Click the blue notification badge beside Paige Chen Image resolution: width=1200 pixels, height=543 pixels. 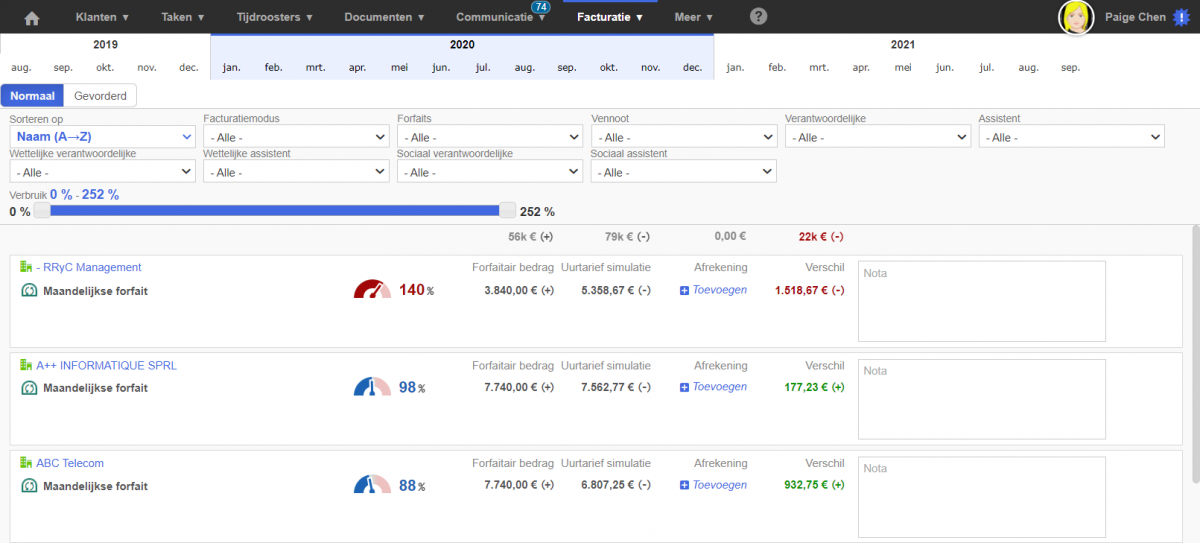(1183, 17)
